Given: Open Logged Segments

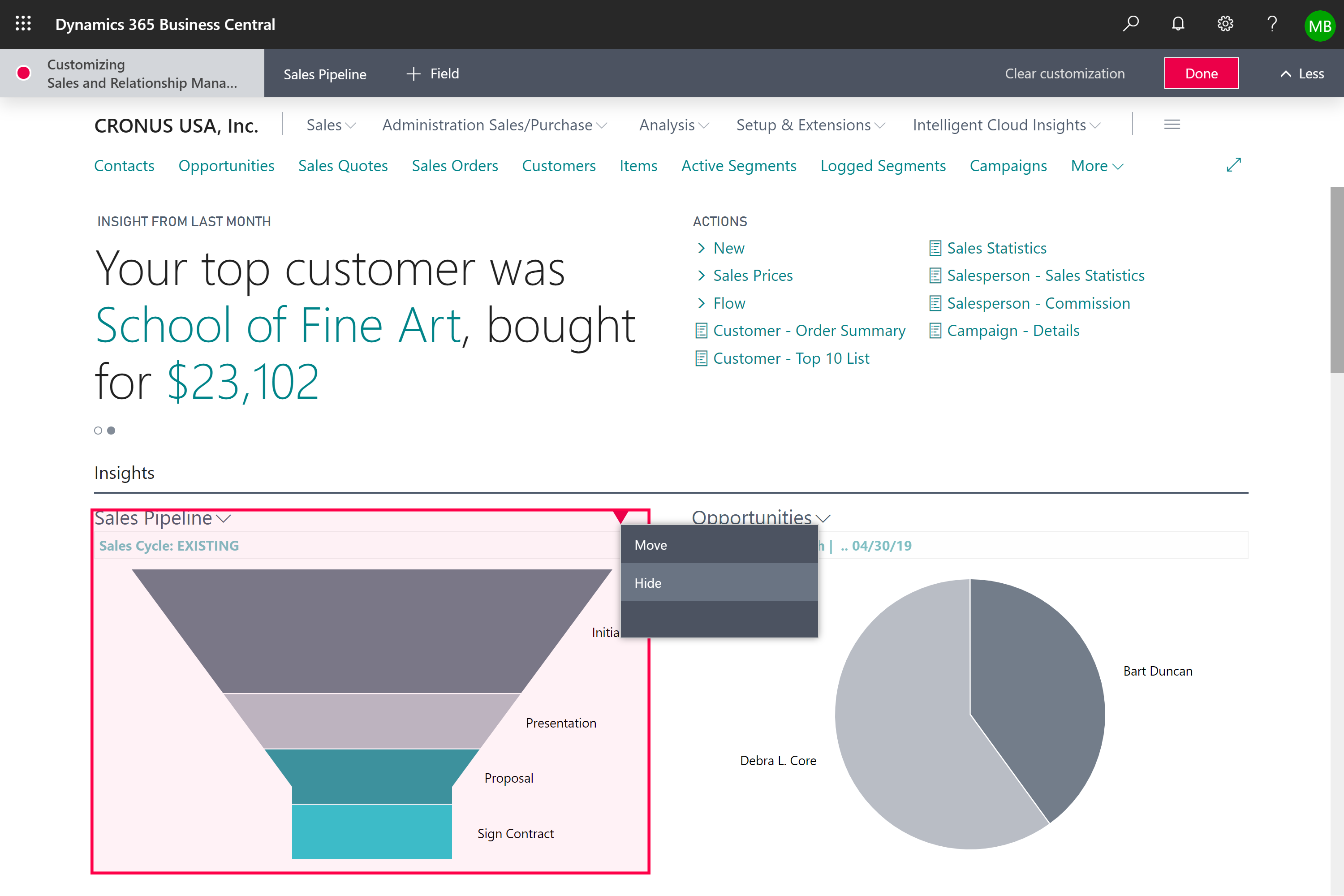Looking at the screenshot, I should tap(883, 166).
